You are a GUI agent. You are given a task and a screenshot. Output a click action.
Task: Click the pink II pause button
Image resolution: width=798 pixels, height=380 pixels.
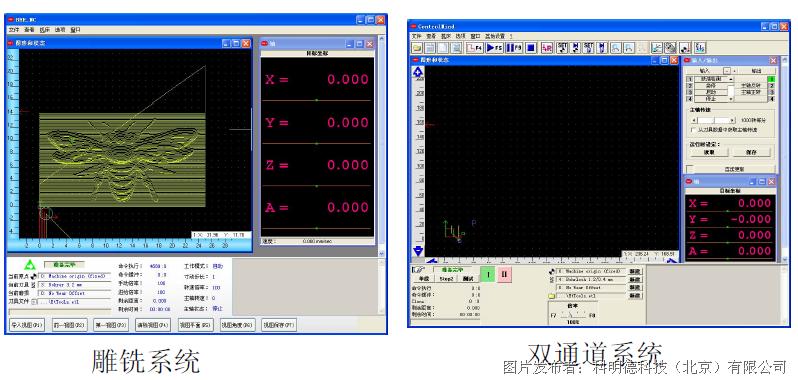click(504, 275)
